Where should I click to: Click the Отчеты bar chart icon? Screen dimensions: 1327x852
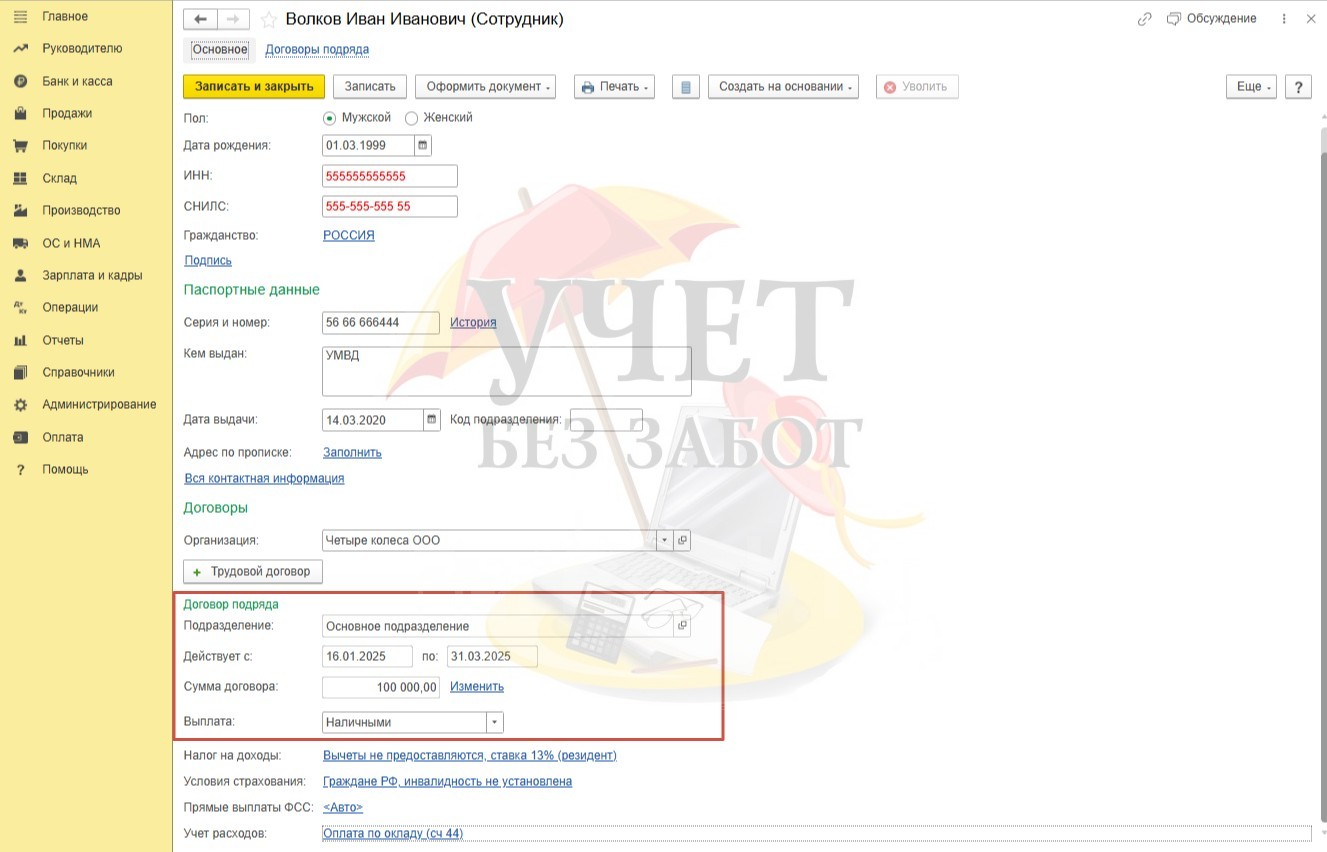click(20, 340)
